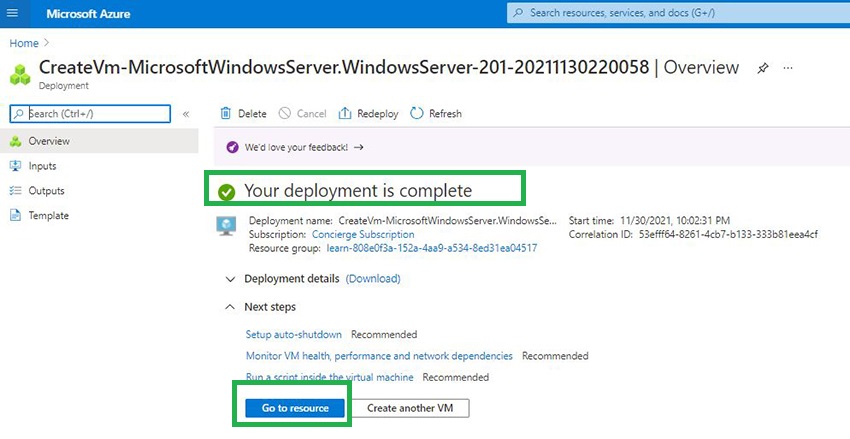Click the Redeploy upload icon
Image resolution: width=850 pixels, height=439 pixels.
pos(345,113)
